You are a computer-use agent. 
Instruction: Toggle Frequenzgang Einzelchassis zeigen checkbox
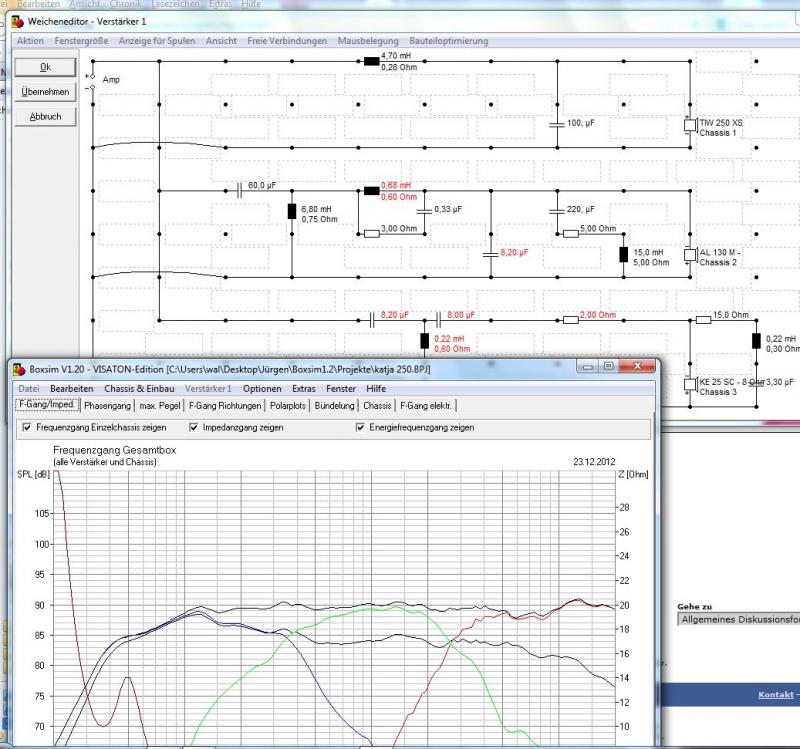click(x=27, y=427)
